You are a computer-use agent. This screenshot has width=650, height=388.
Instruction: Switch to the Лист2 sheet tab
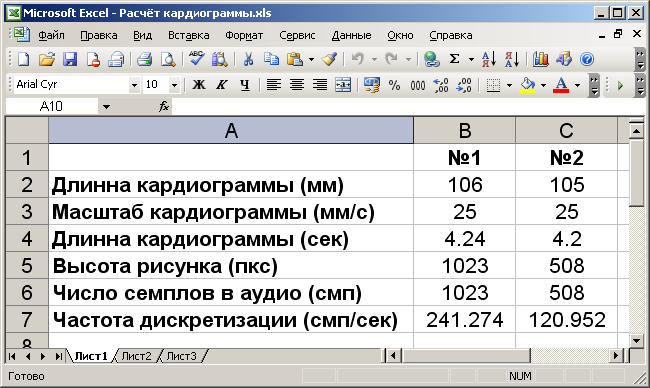[x=136, y=356]
